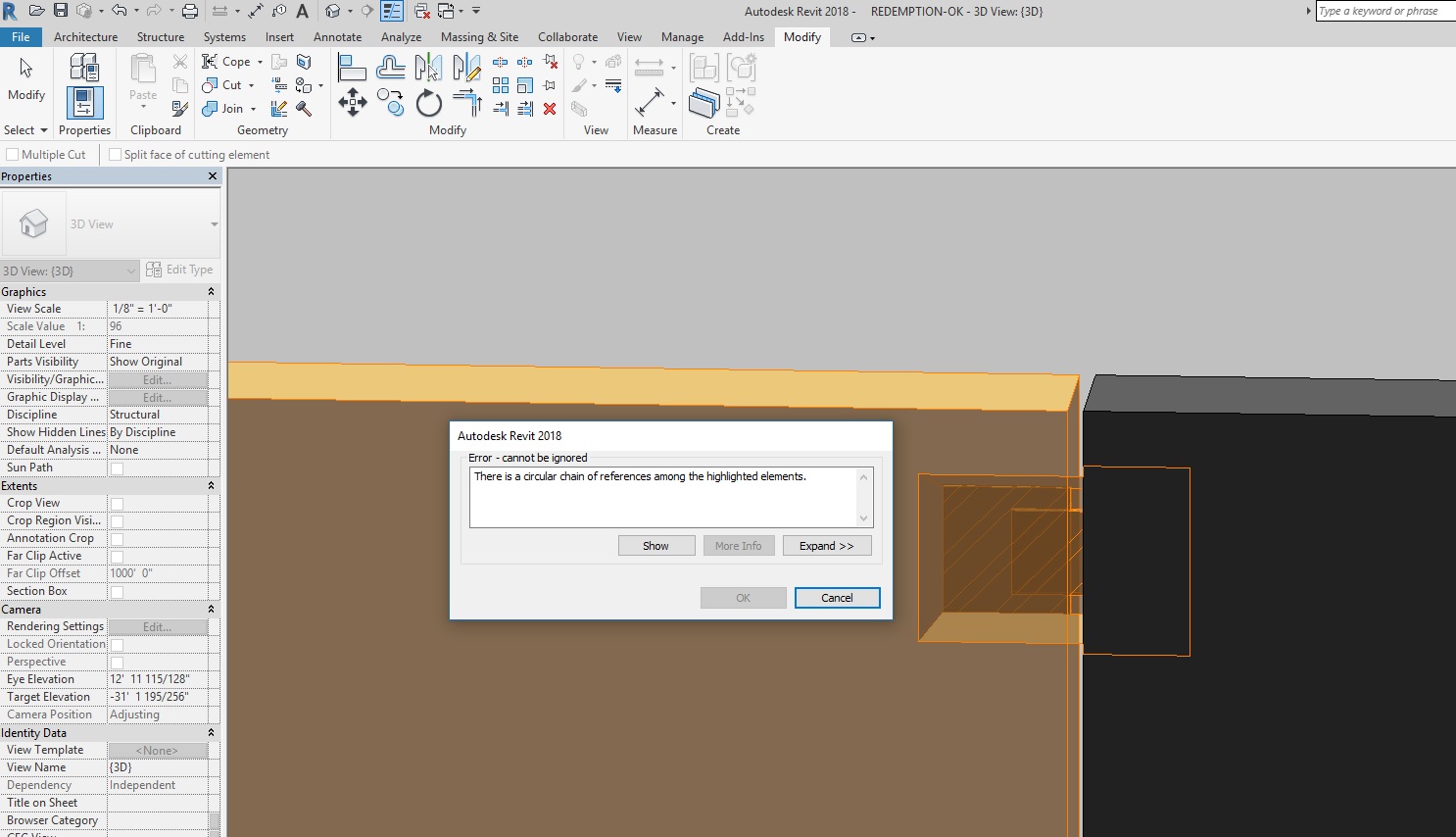Select the Align tool
Screen dimensions: 1456x837
pos(353,67)
